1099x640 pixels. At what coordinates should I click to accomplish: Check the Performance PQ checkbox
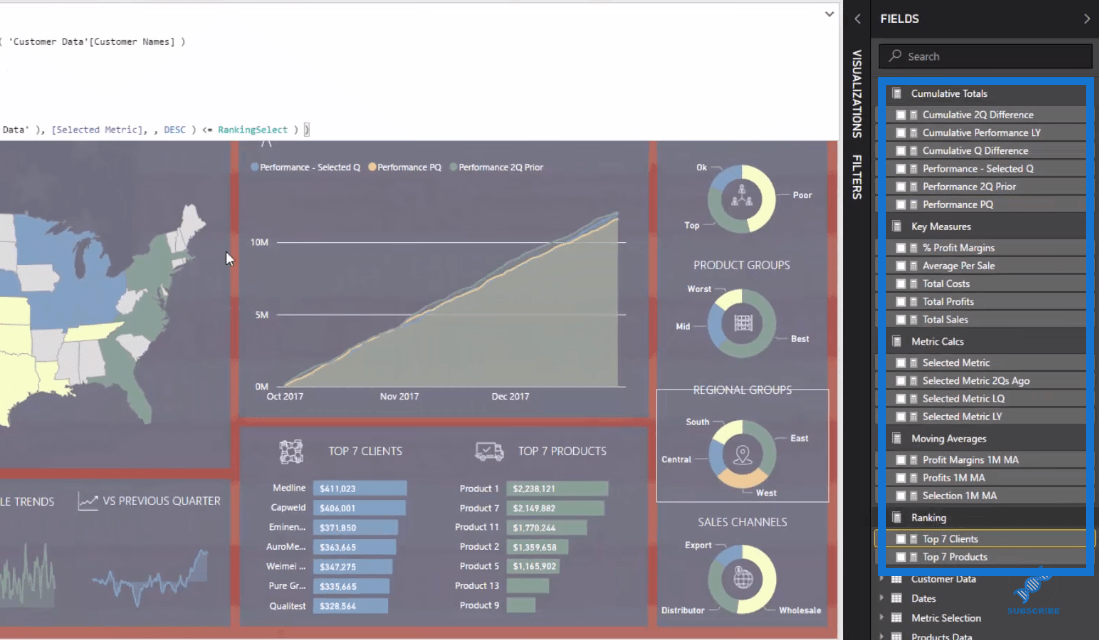pyautogui.click(x=901, y=205)
